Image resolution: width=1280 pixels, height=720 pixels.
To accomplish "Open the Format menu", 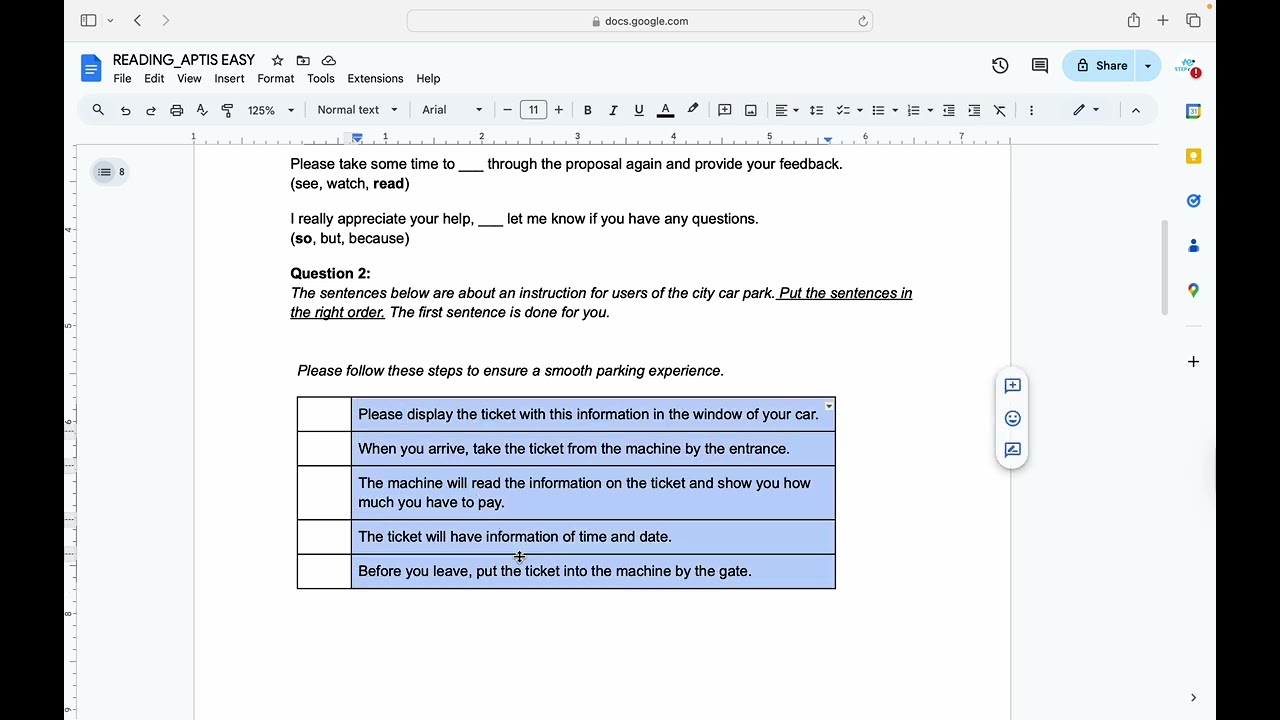I will click(276, 79).
